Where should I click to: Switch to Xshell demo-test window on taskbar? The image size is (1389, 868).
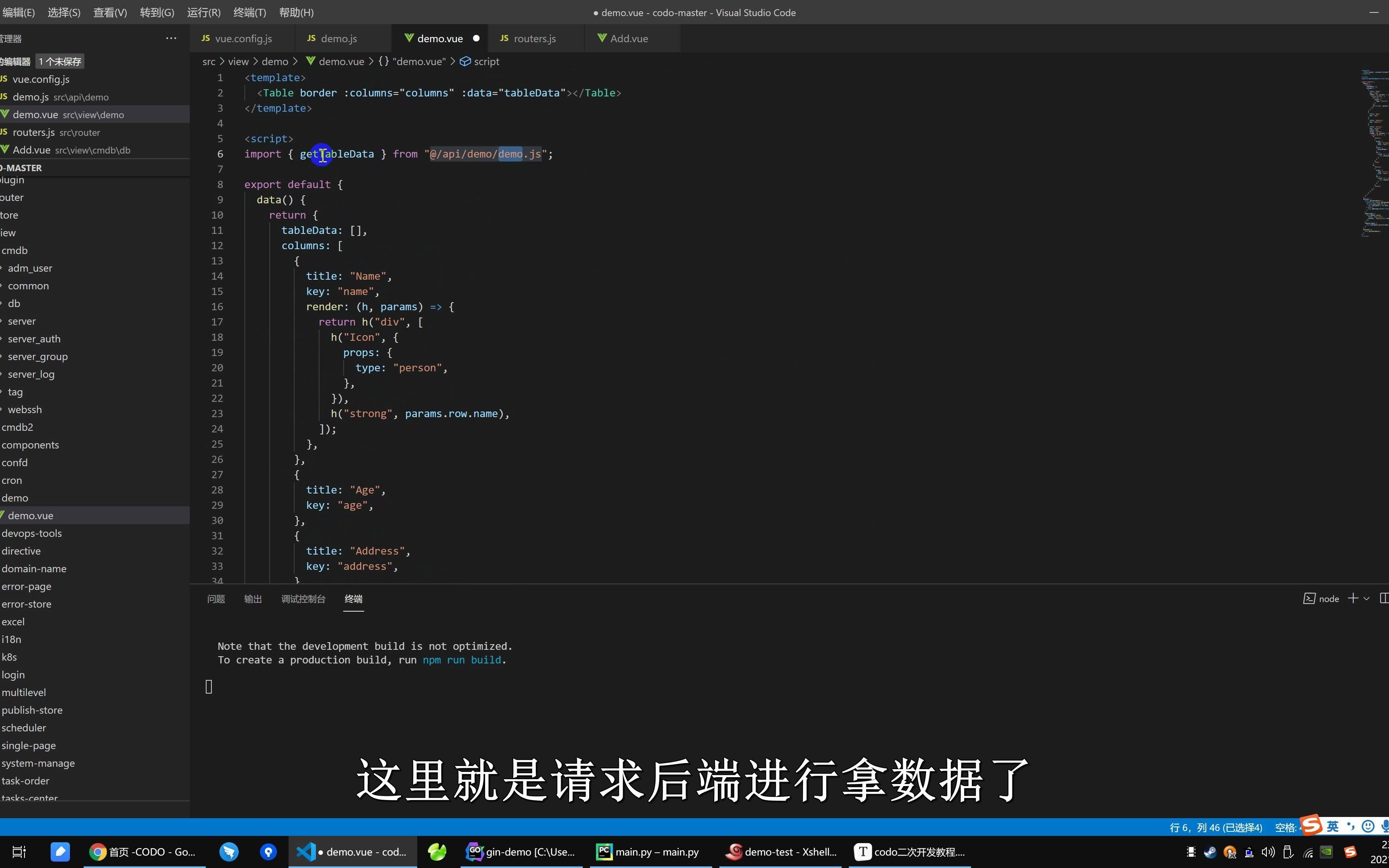(x=781, y=852)
